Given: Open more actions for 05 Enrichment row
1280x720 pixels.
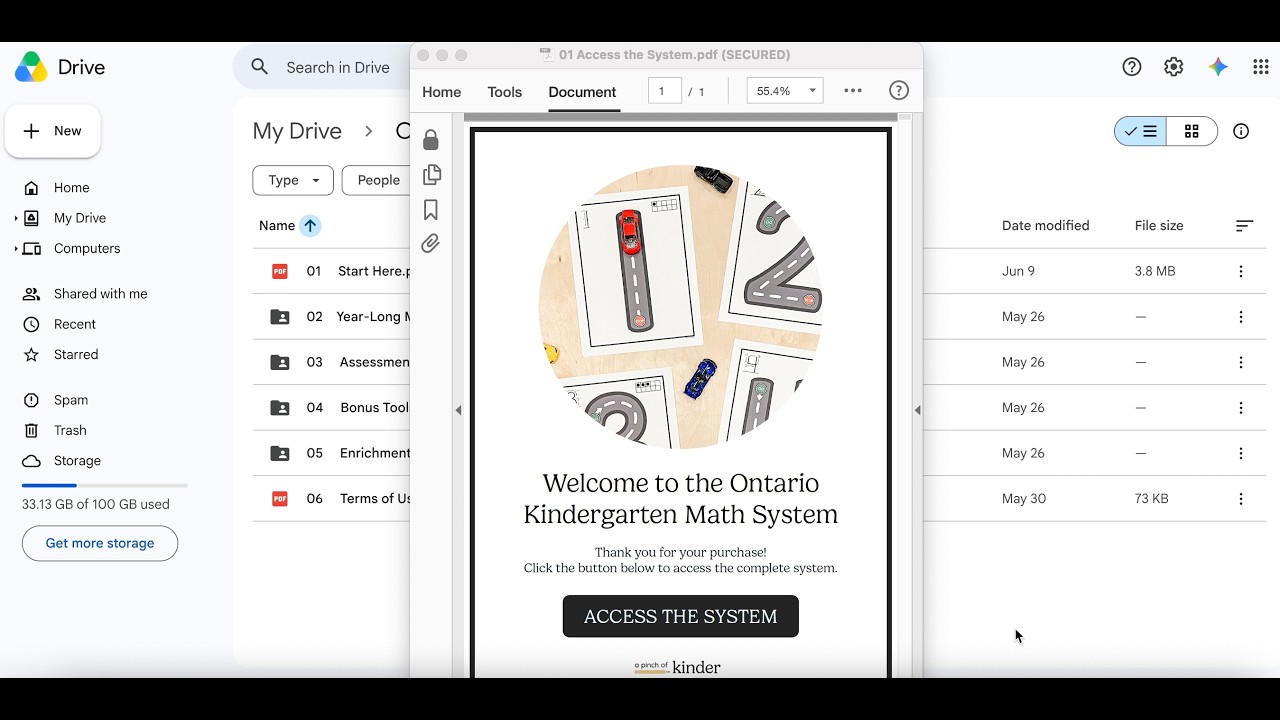Looking at the screenshot, I should click(x=1241, y=453).
